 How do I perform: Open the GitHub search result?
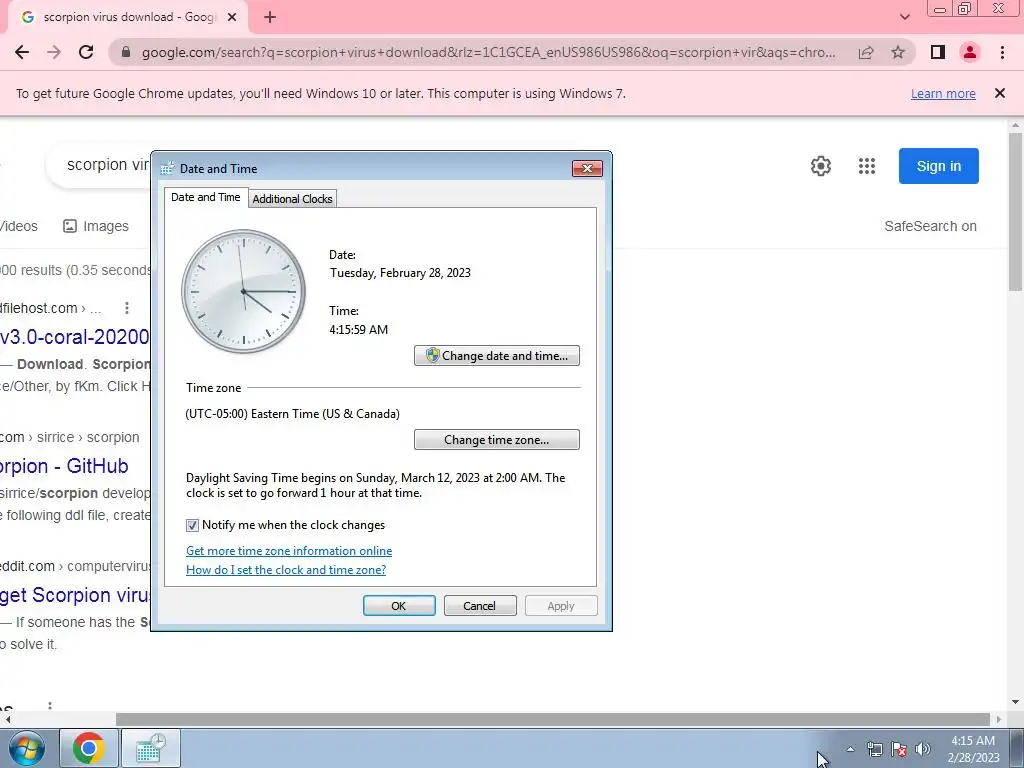coord(64,466)
